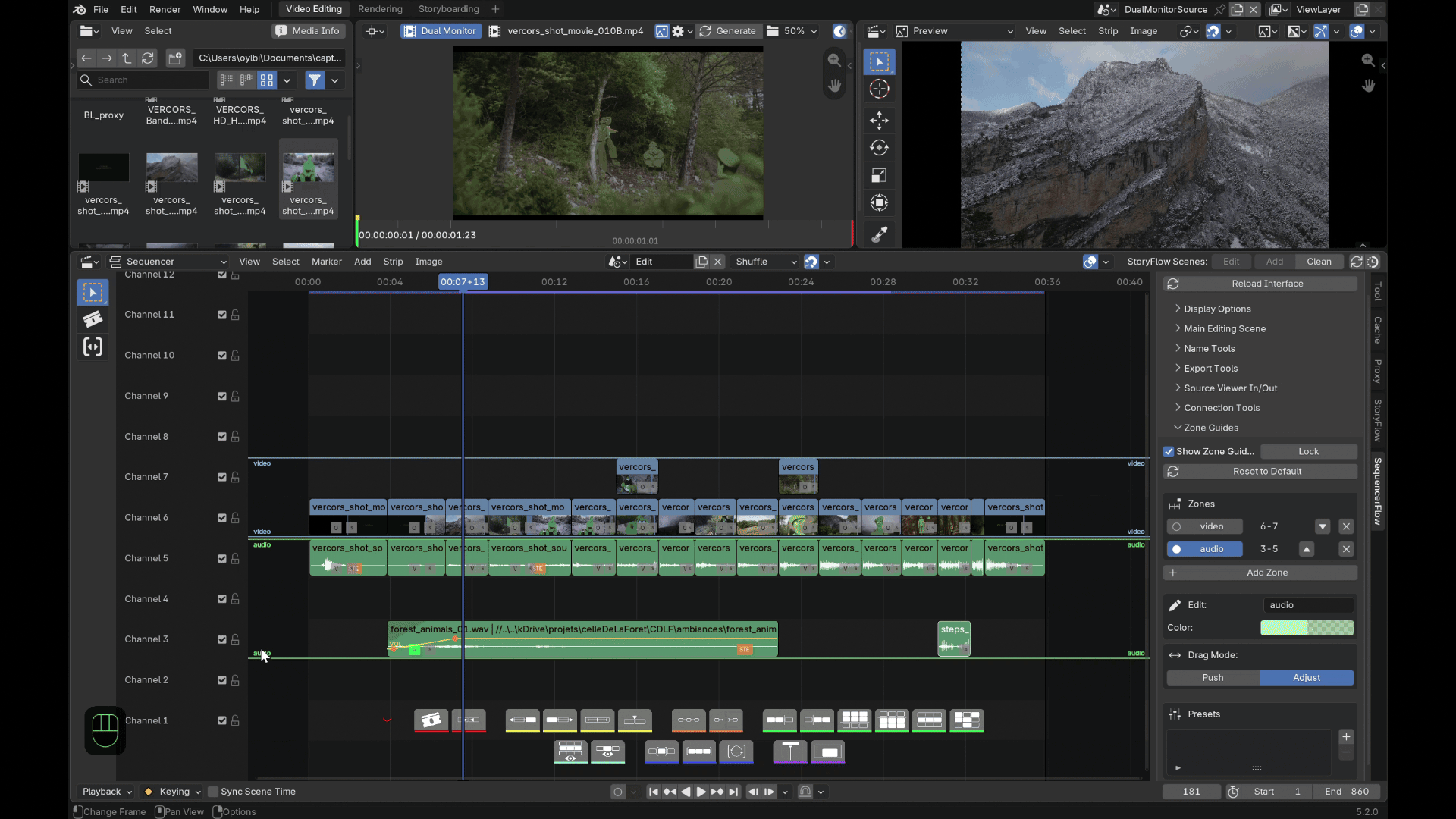Click the refresh folder icon in file browser
1456x819 pixels.
coord(148,58)
